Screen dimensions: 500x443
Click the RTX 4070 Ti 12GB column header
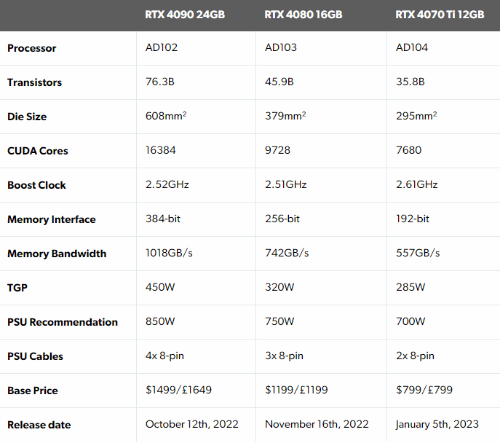pos(440,15)
